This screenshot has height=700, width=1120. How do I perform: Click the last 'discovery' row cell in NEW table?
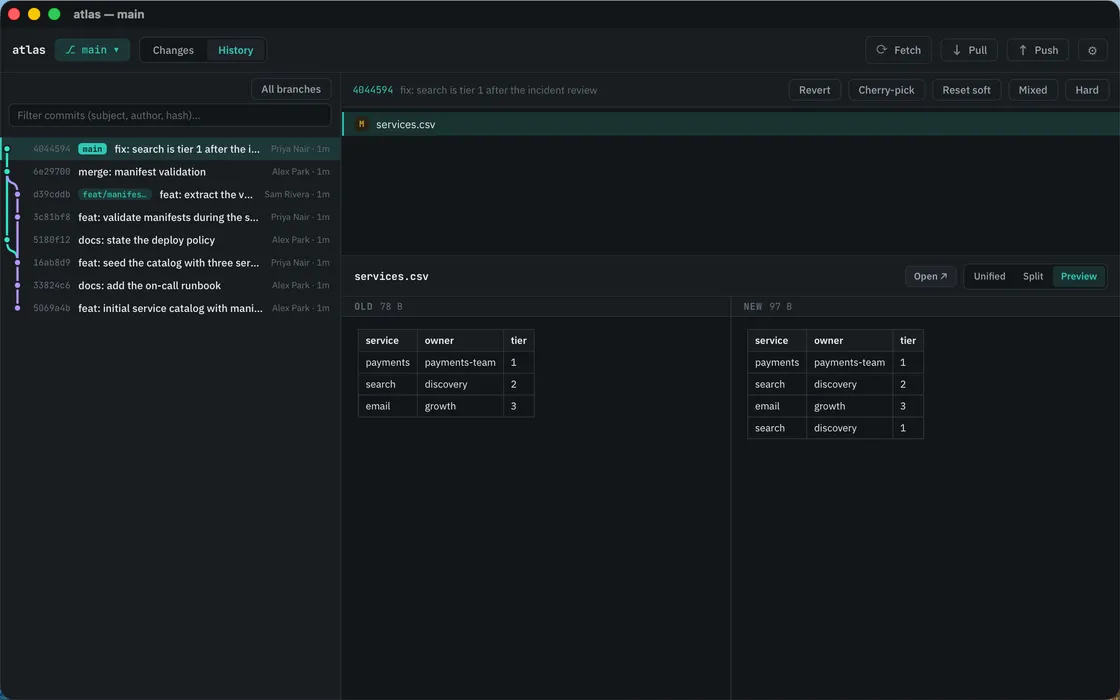[849, 428]
